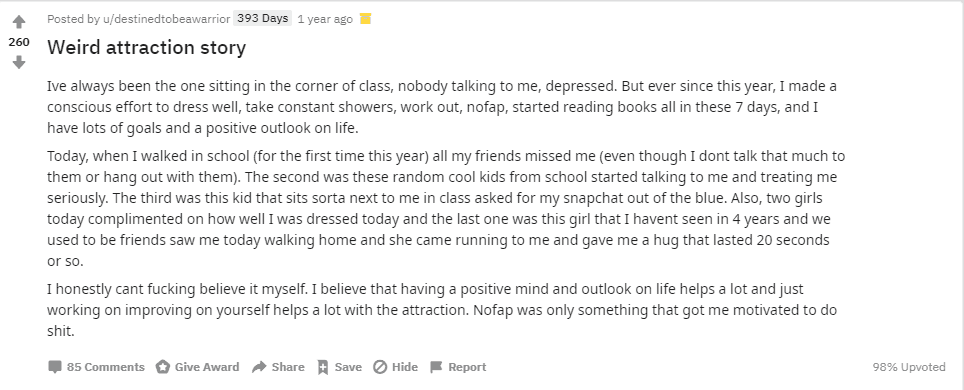The width and height of the screenshot is (964, 390).
Task: Upvote the Weird attraction story post
Action: tap(19, 22)
